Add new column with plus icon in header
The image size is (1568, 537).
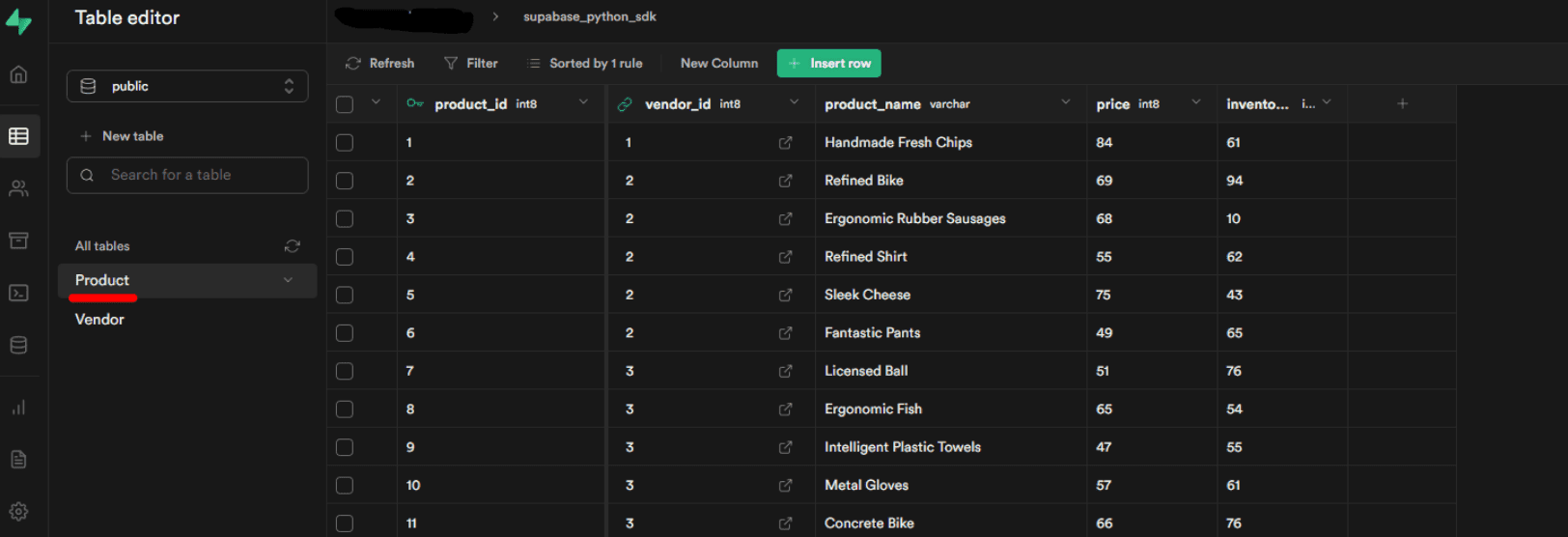tap(1402, 103)
